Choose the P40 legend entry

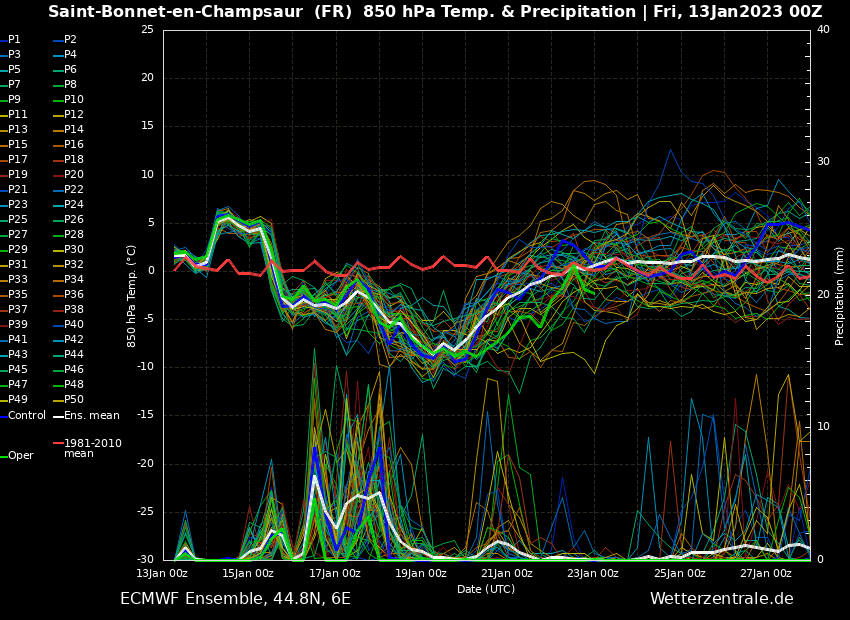click(74, 325)
